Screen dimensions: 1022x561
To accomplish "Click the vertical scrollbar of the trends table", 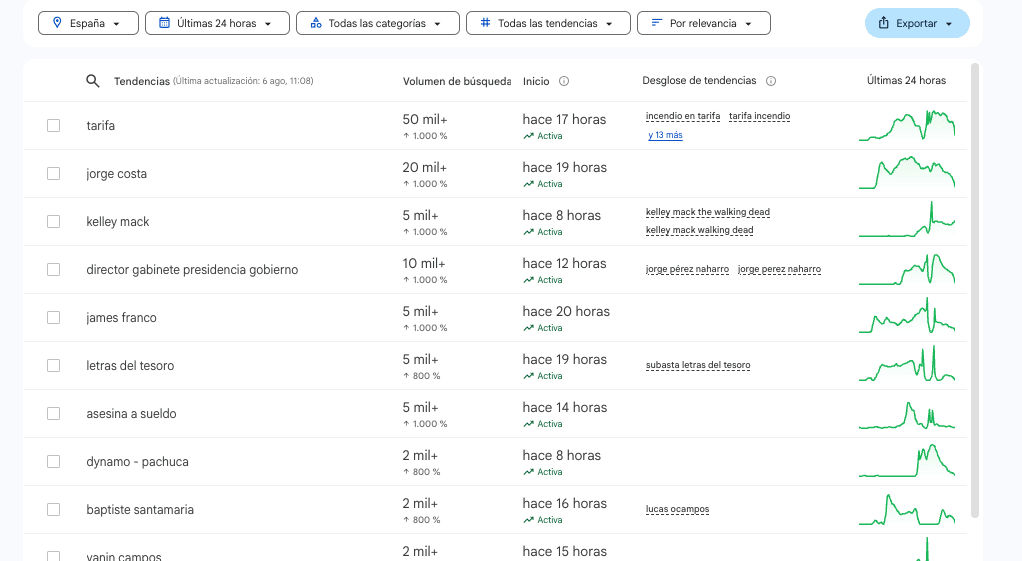I will click(975, 290).
